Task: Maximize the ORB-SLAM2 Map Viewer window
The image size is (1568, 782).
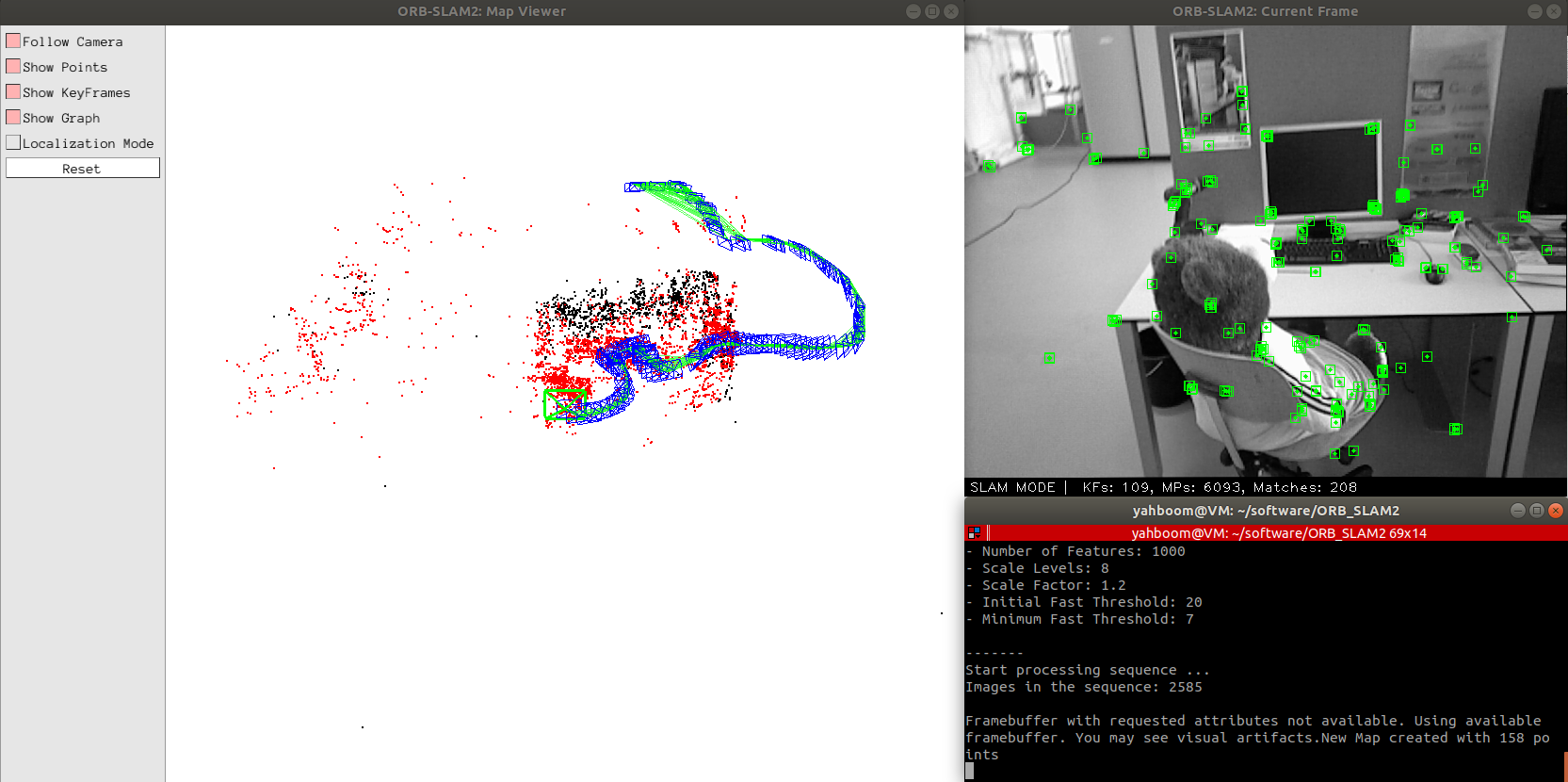Action: 931,11
